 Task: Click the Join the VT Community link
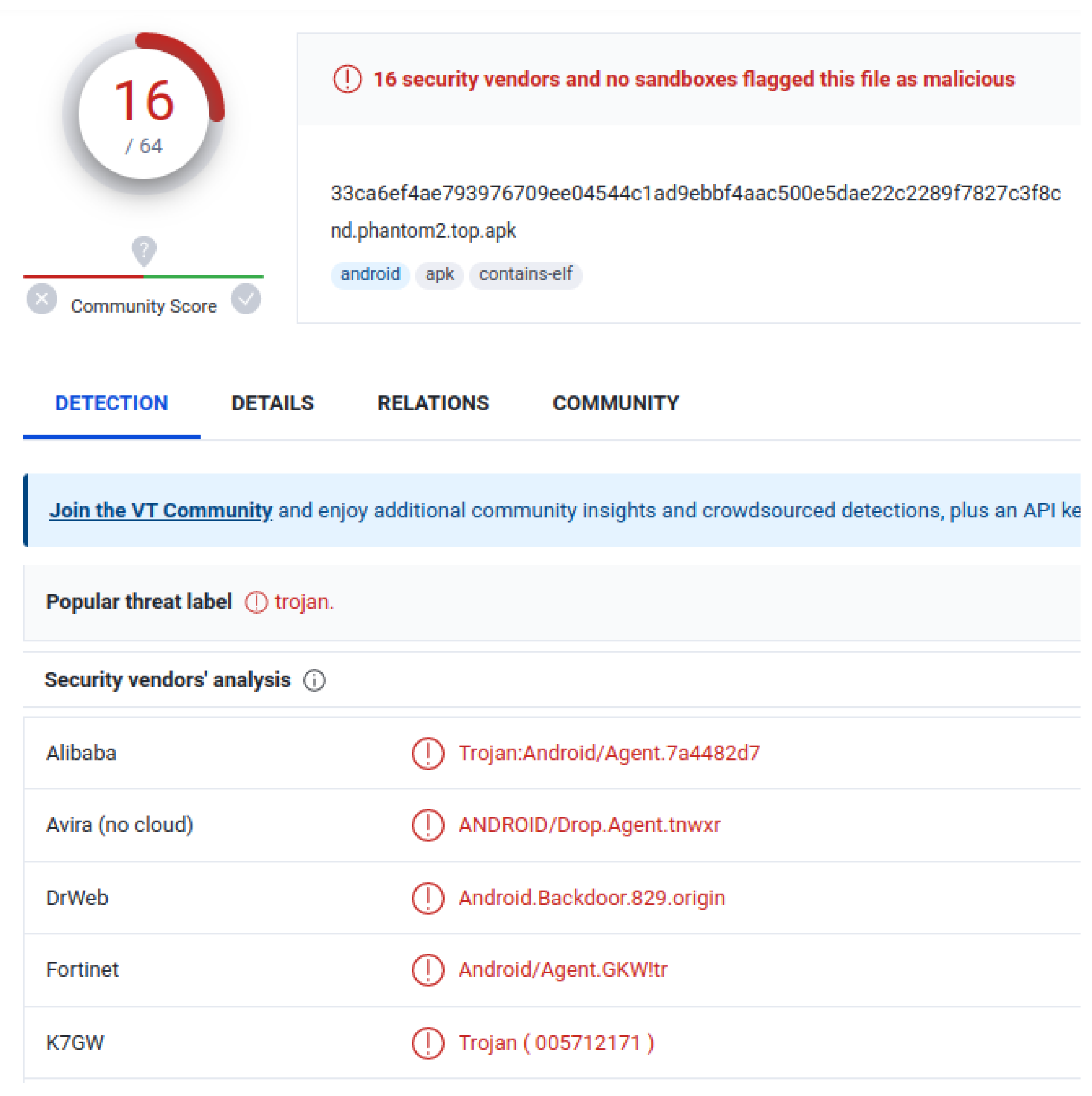click(161, 511)
